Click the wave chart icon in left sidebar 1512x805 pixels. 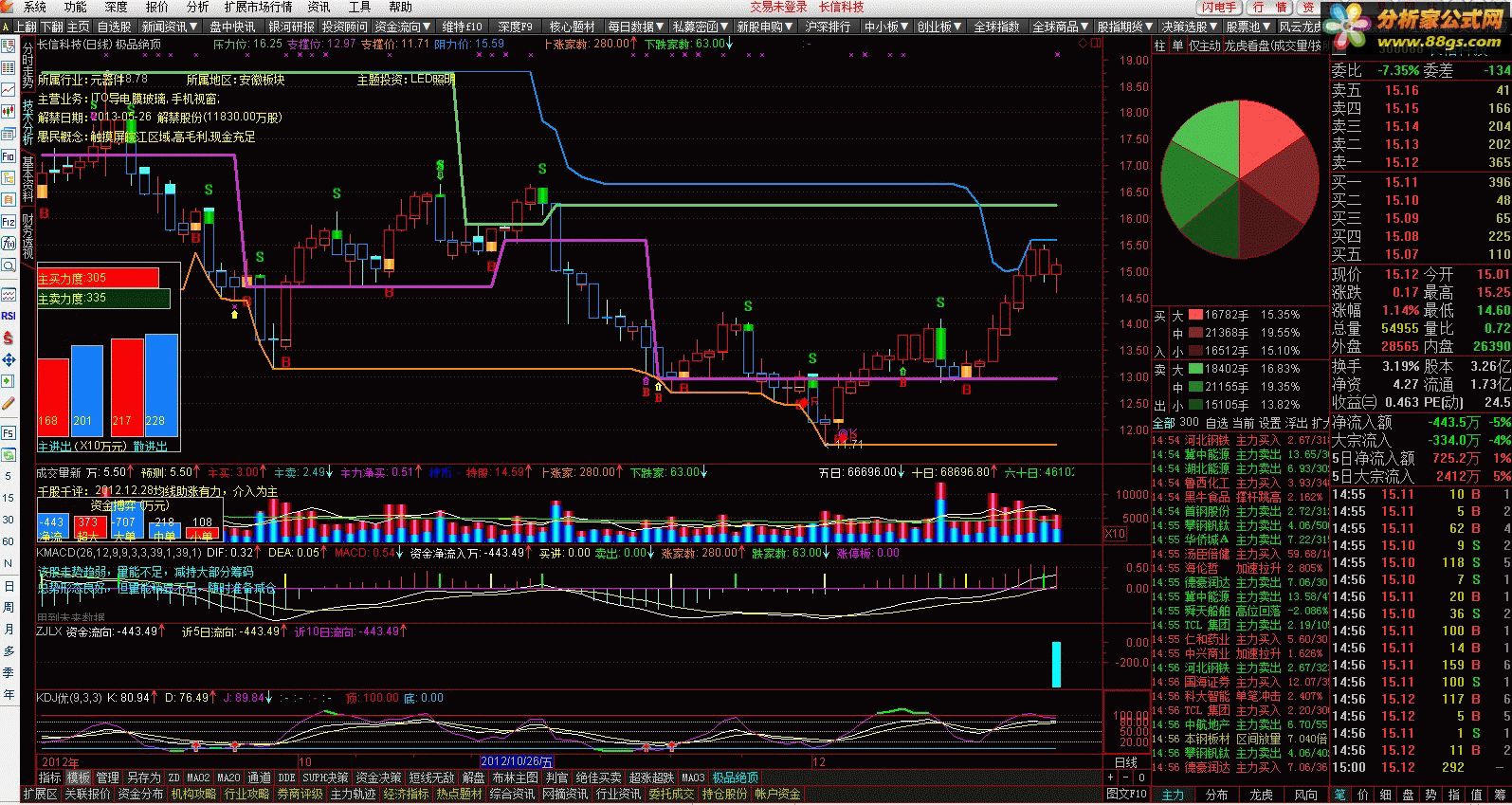(10, 295)
